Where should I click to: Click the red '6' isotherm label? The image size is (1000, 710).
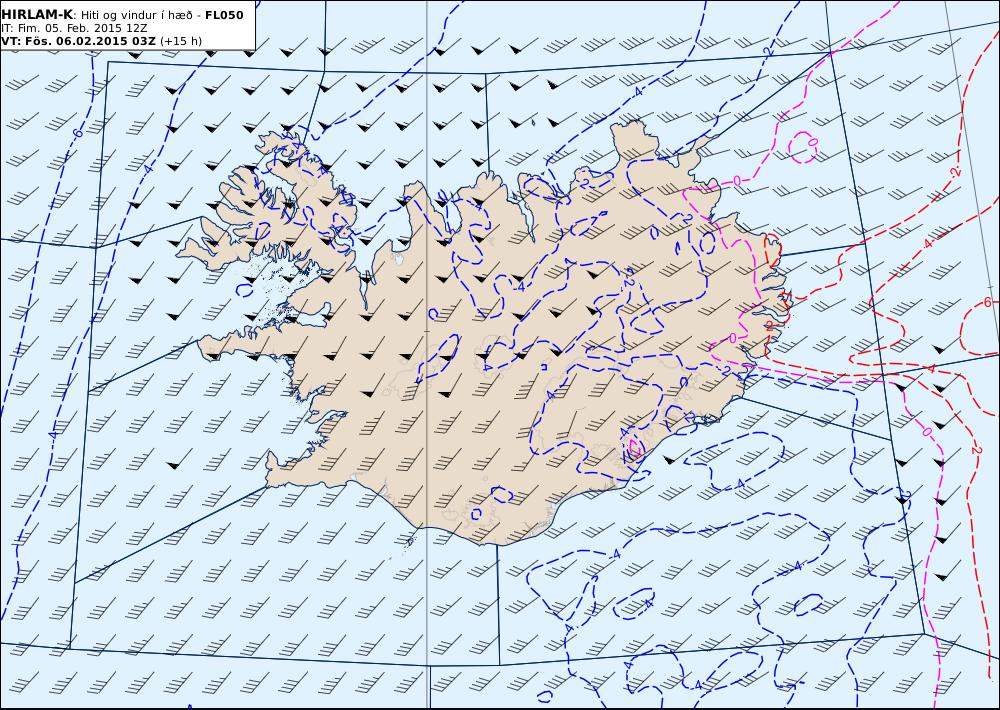[989, 302]
